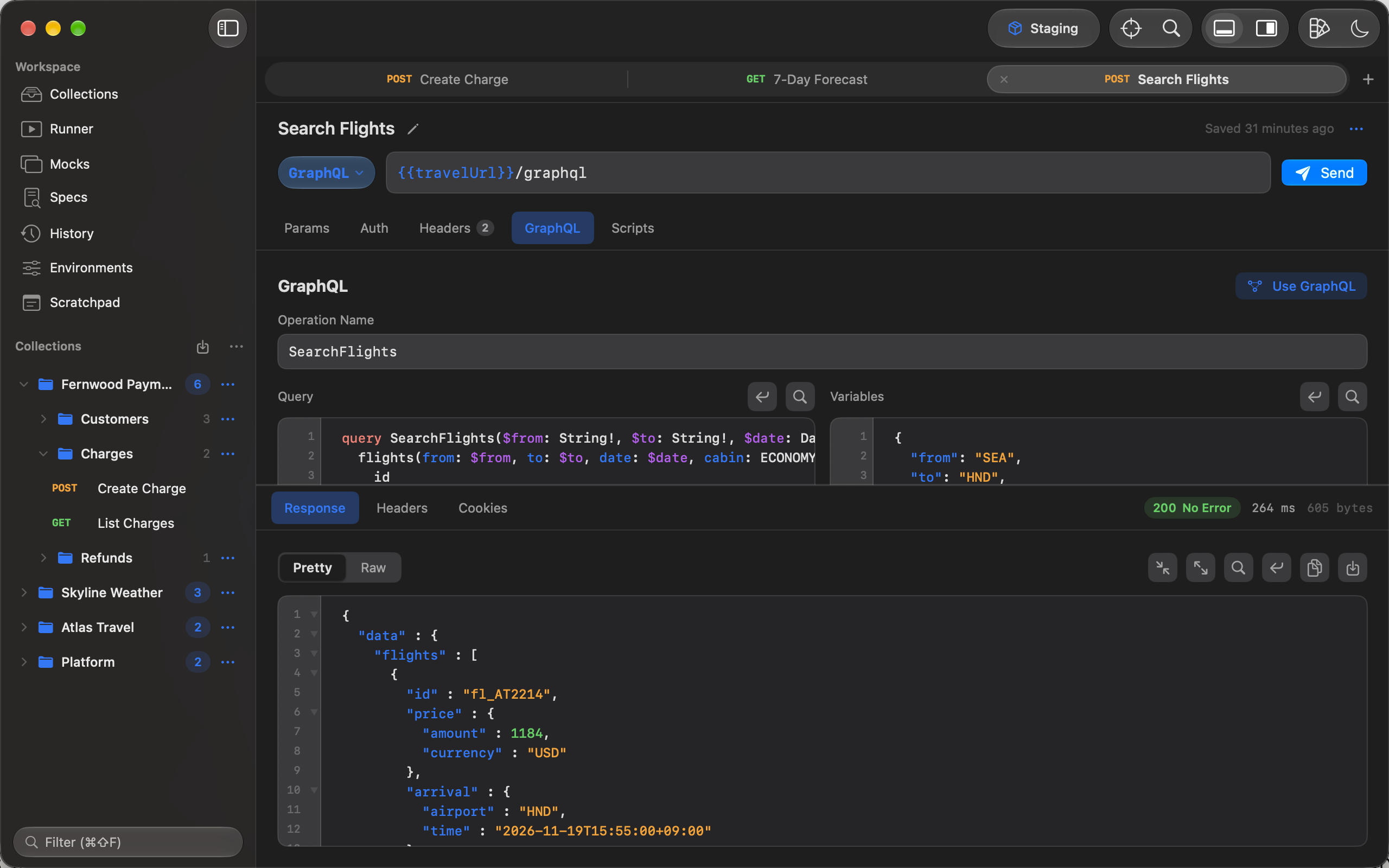This screenshot has width=1389, height=868.
Task: Toggle dark mode moon icon
Action: (x=1359, y=28)
